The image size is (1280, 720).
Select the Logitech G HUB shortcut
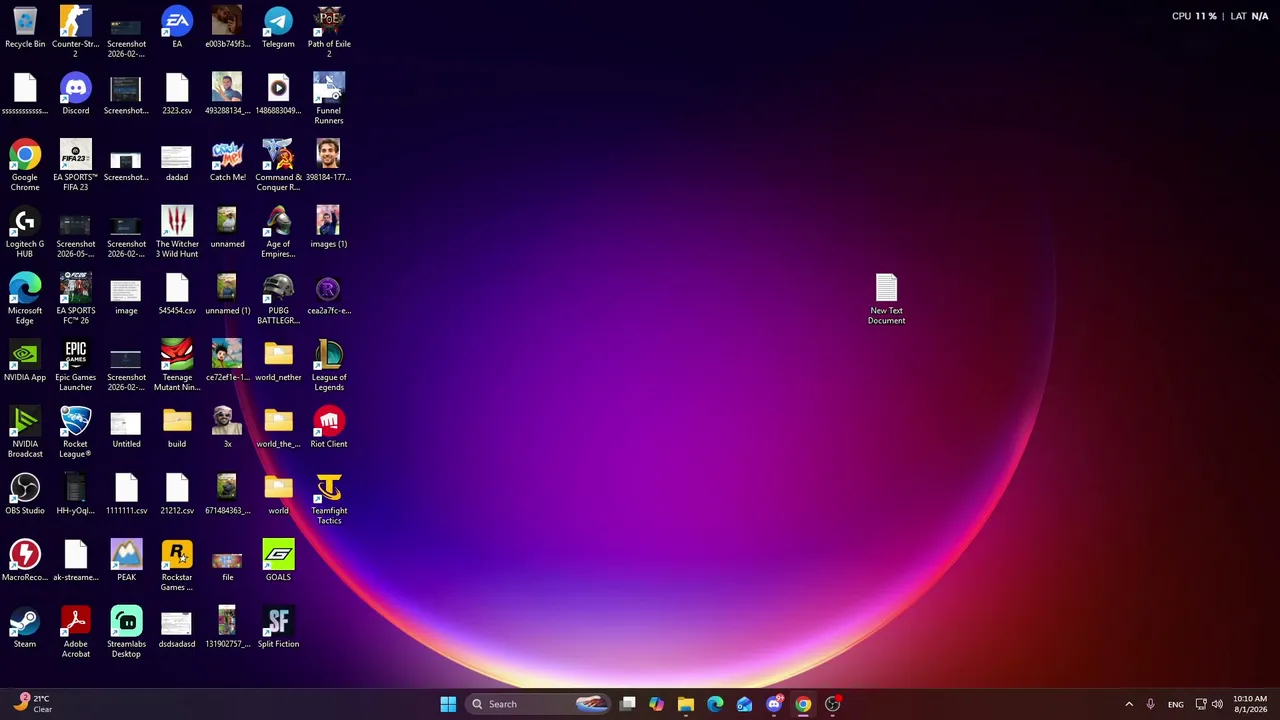point(25,233)
